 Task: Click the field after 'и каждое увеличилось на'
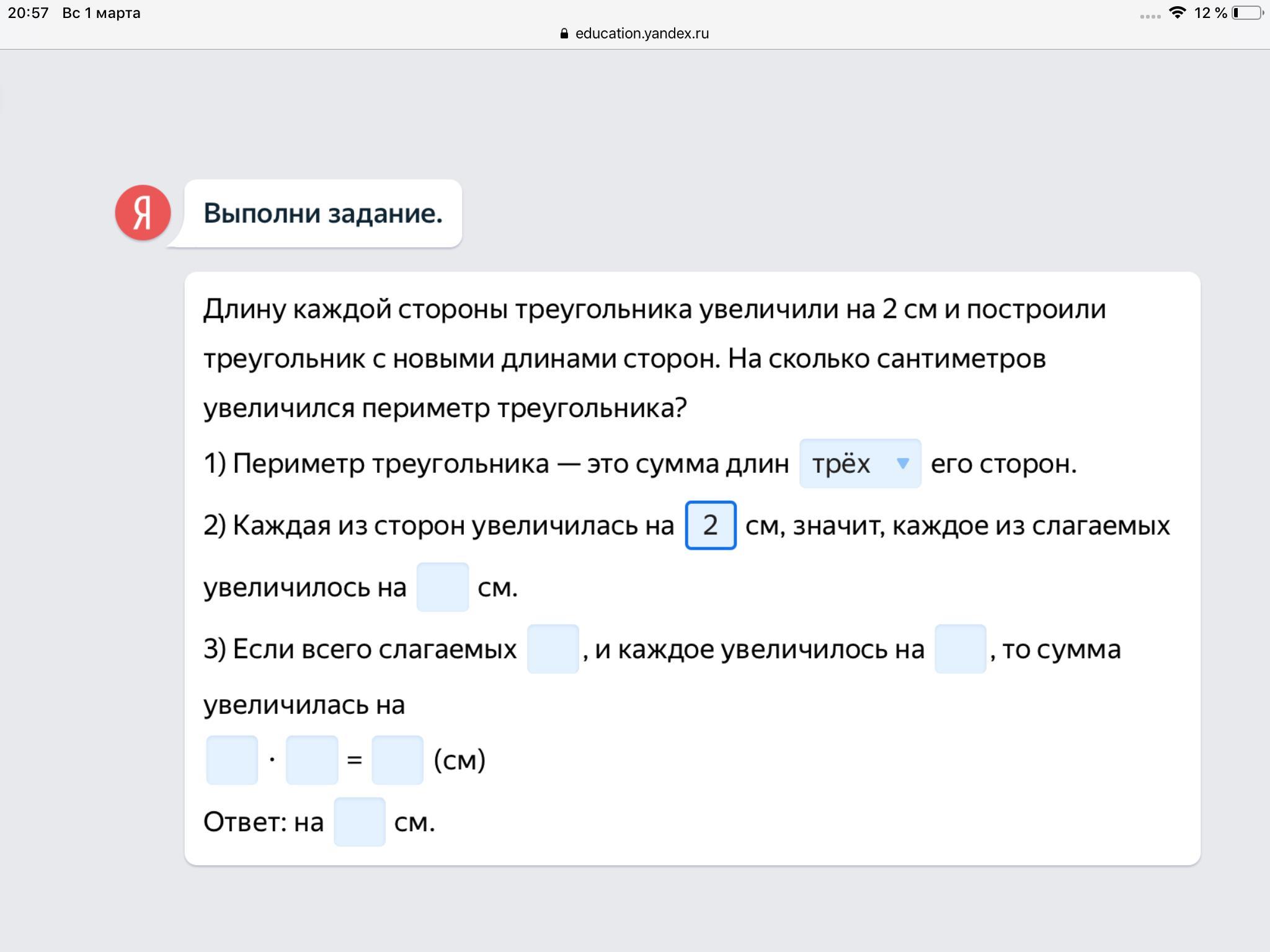pos(961,649)
